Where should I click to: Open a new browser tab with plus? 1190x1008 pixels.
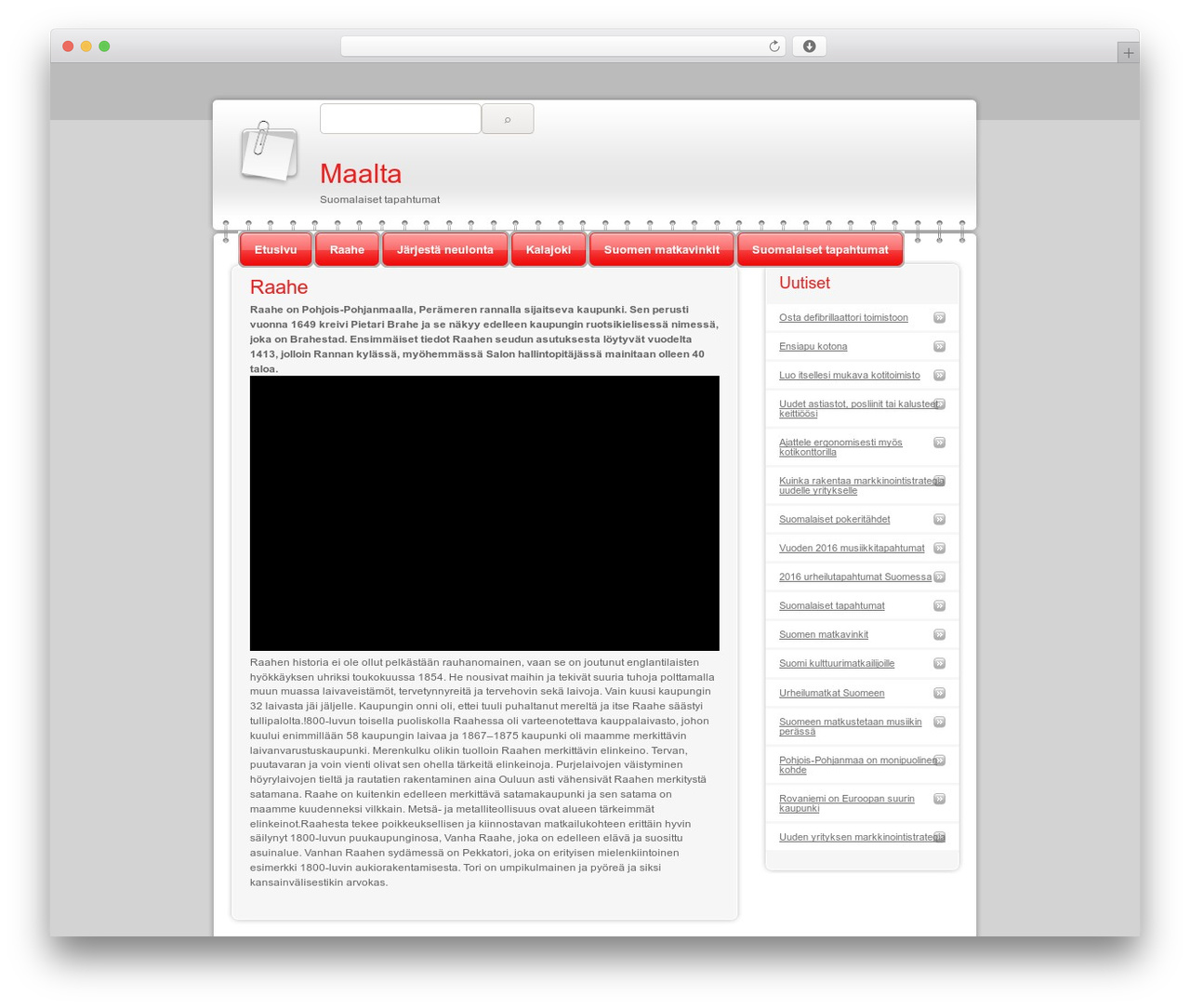click(x=1128, y=53)
